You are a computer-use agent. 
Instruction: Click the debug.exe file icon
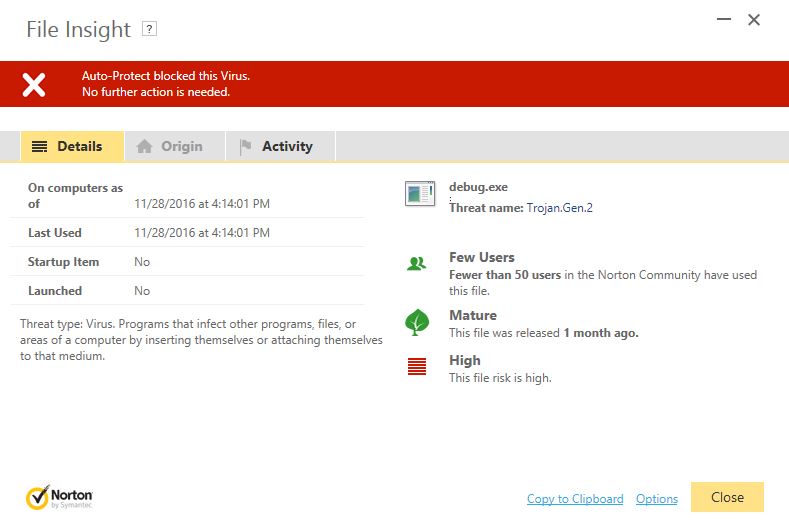419,194
